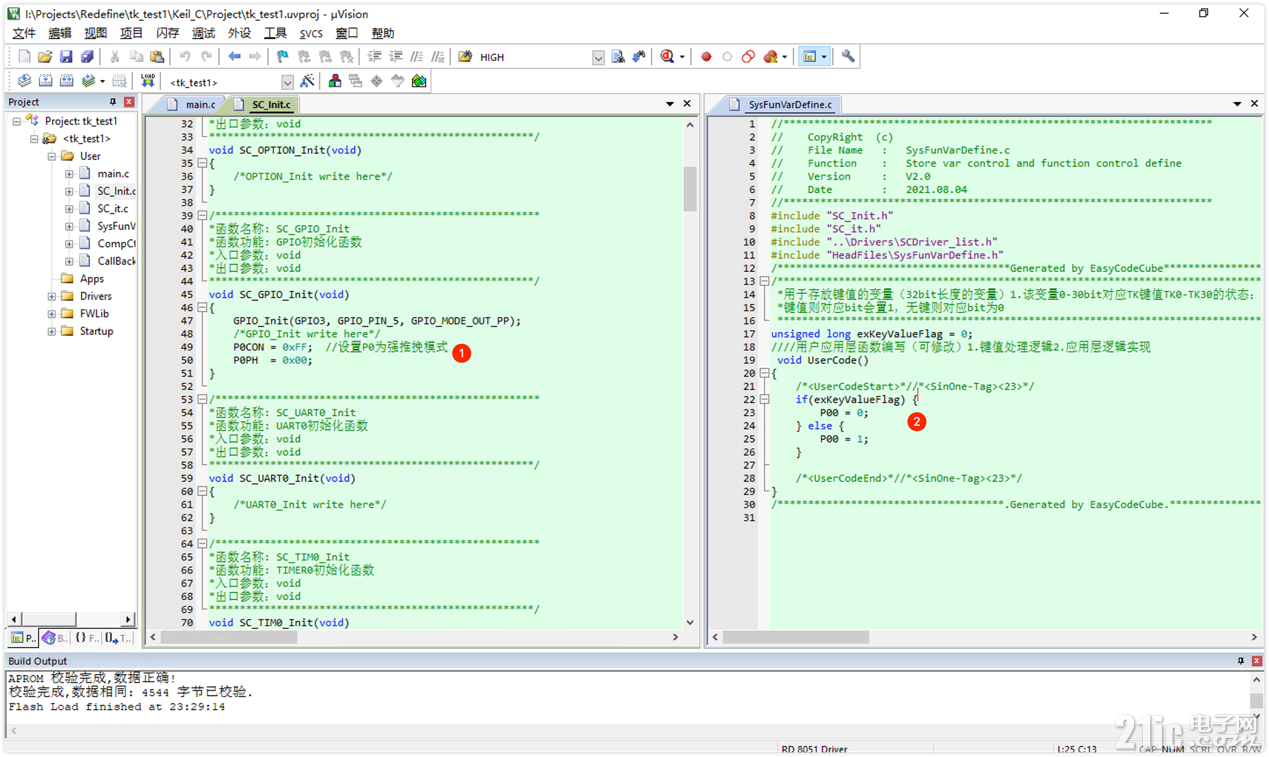Open the tab list dropdown of the SysFunVarDefine.c pane

tap(1237, 104)
